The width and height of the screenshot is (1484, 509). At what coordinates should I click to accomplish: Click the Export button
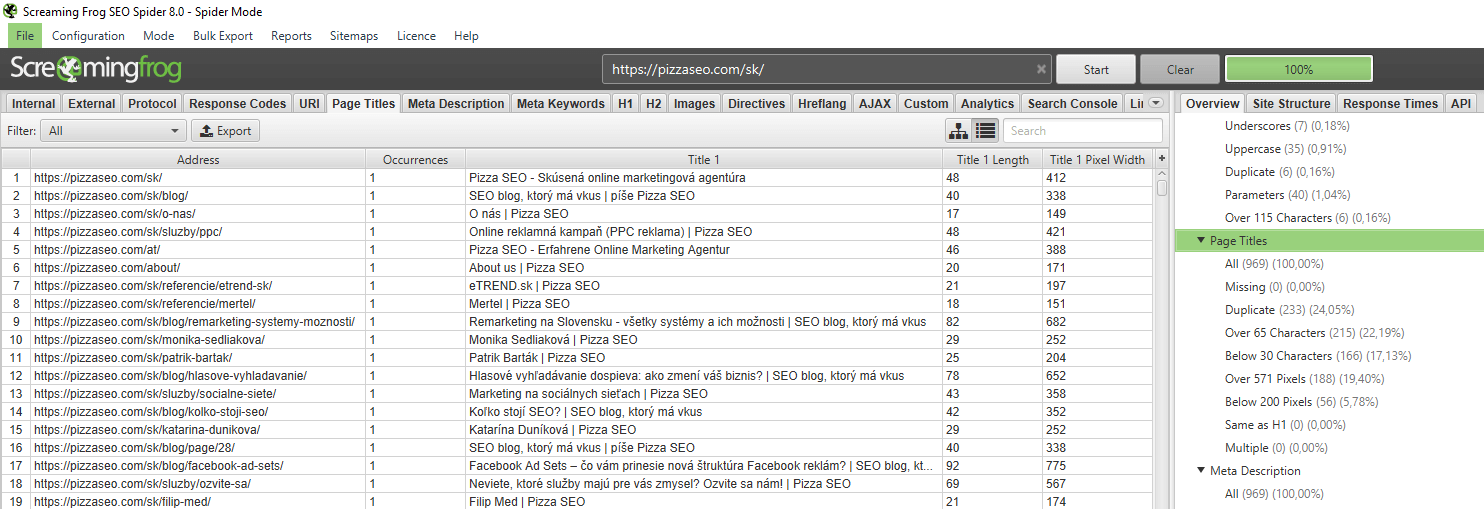pos(225,131)
